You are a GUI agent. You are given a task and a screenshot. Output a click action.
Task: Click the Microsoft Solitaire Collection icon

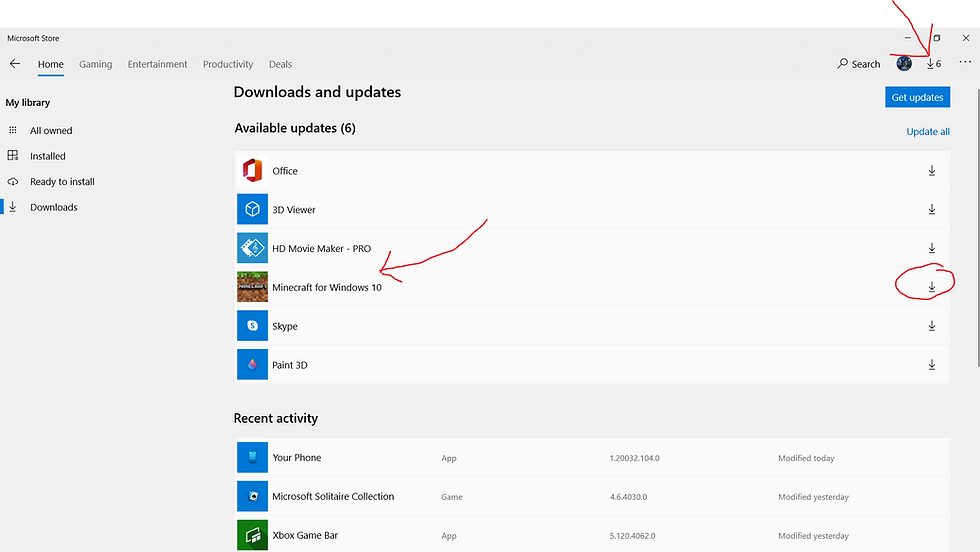click(252, 496)
